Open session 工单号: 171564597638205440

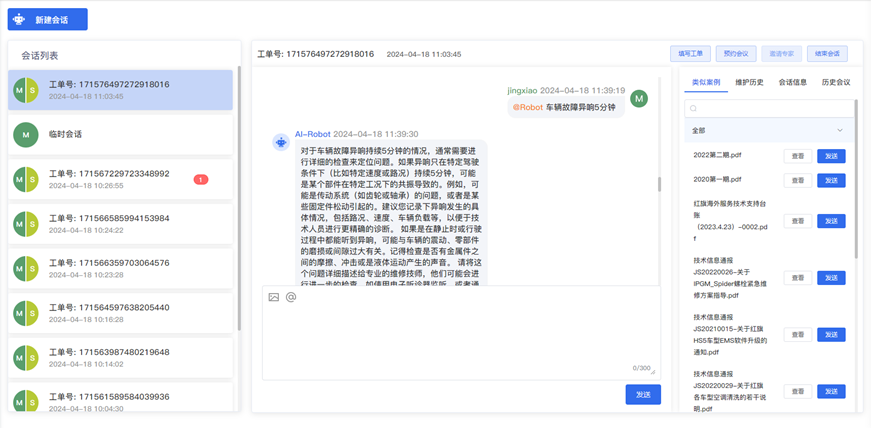click(x=120, y=313)
